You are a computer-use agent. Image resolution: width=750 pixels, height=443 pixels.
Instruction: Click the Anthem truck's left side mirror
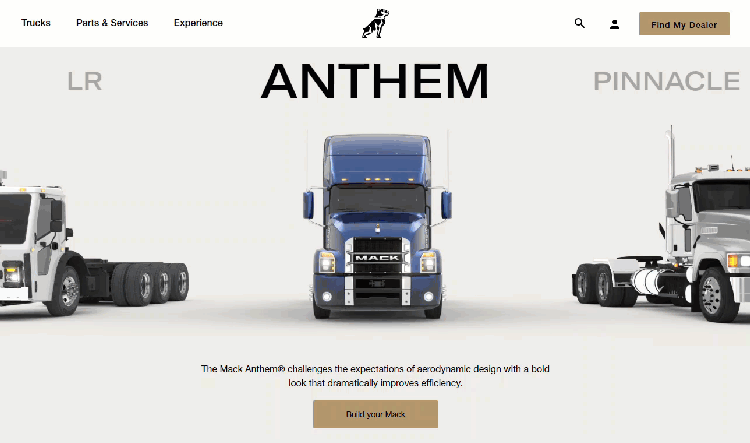pyautogui.click(x=309, y=205)
